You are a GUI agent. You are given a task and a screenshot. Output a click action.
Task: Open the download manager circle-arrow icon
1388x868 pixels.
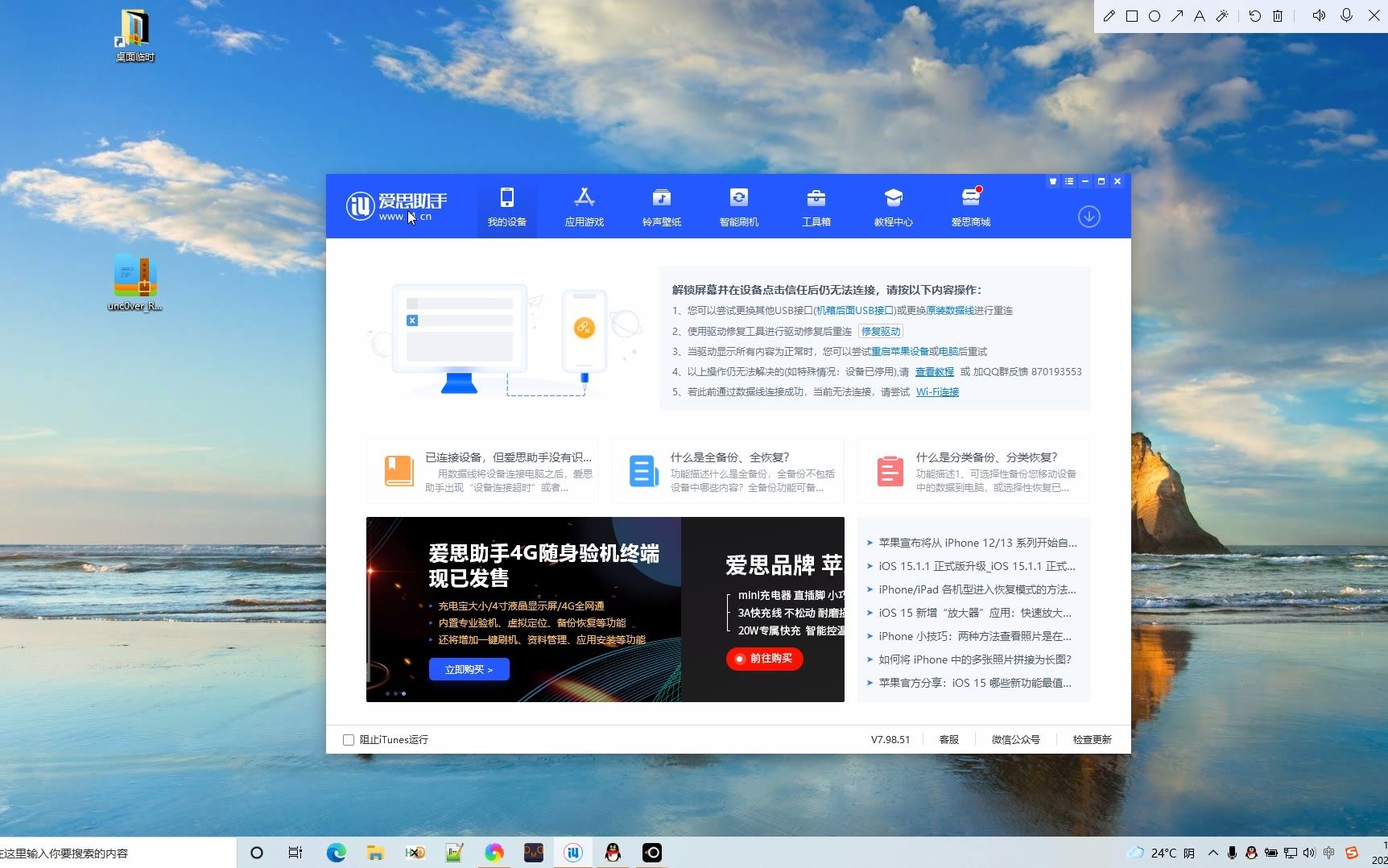point(1089,217)
